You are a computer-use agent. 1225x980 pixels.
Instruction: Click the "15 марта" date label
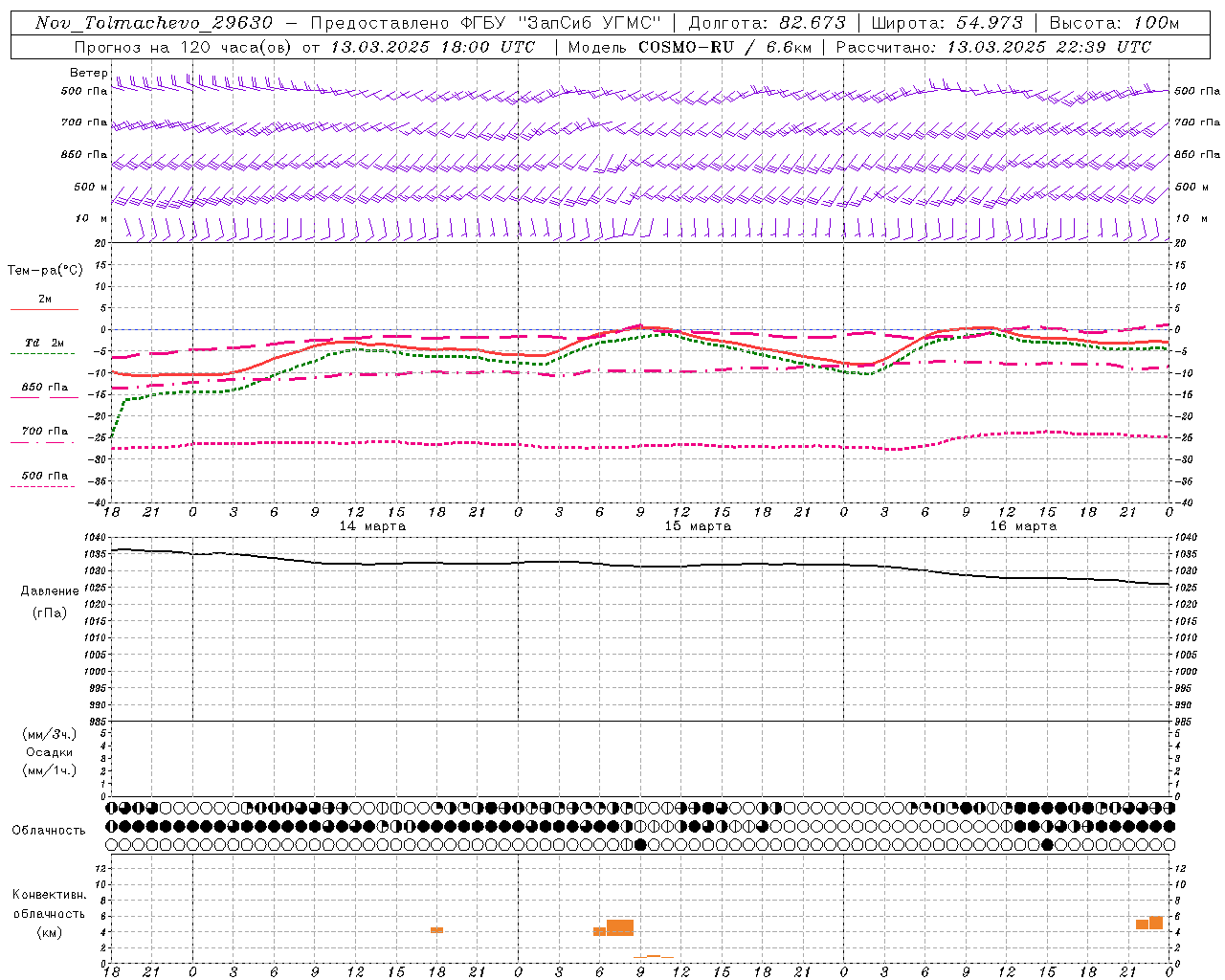(x=698, y=526)
